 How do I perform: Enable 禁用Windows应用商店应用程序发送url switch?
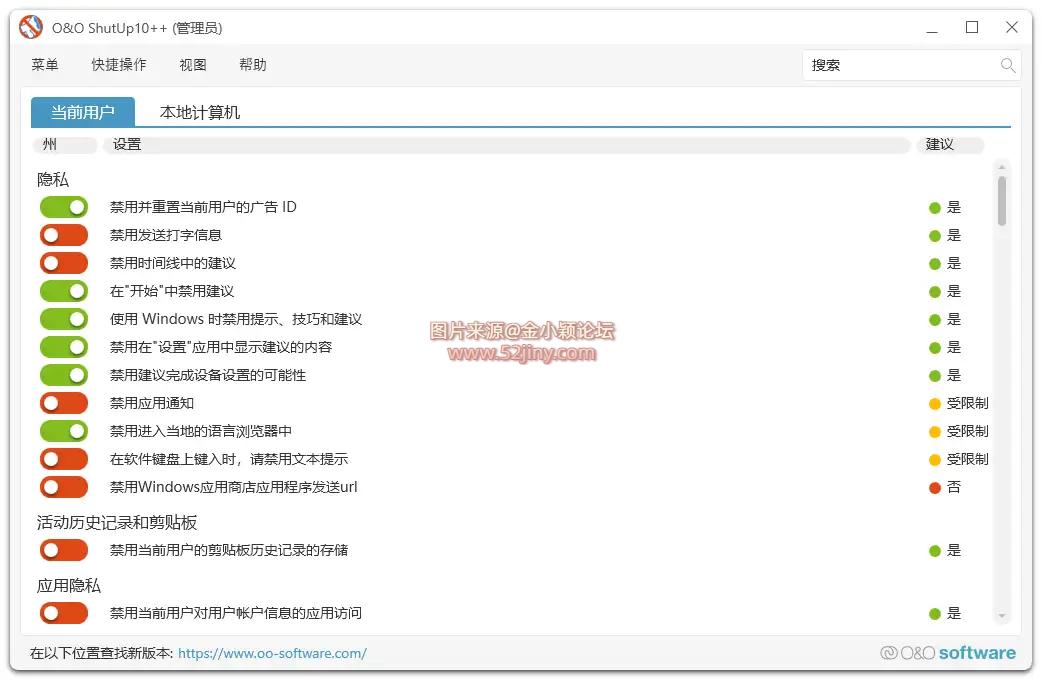point(64,487)
